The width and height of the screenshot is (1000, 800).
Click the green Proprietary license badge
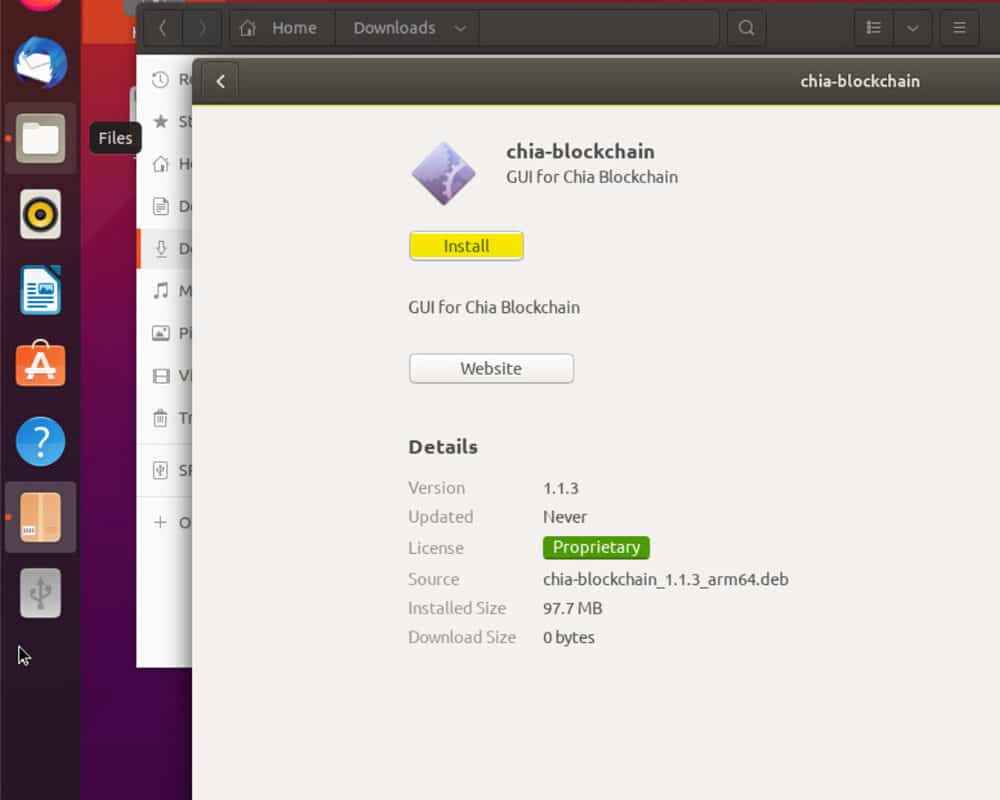[x=596, y=547]
